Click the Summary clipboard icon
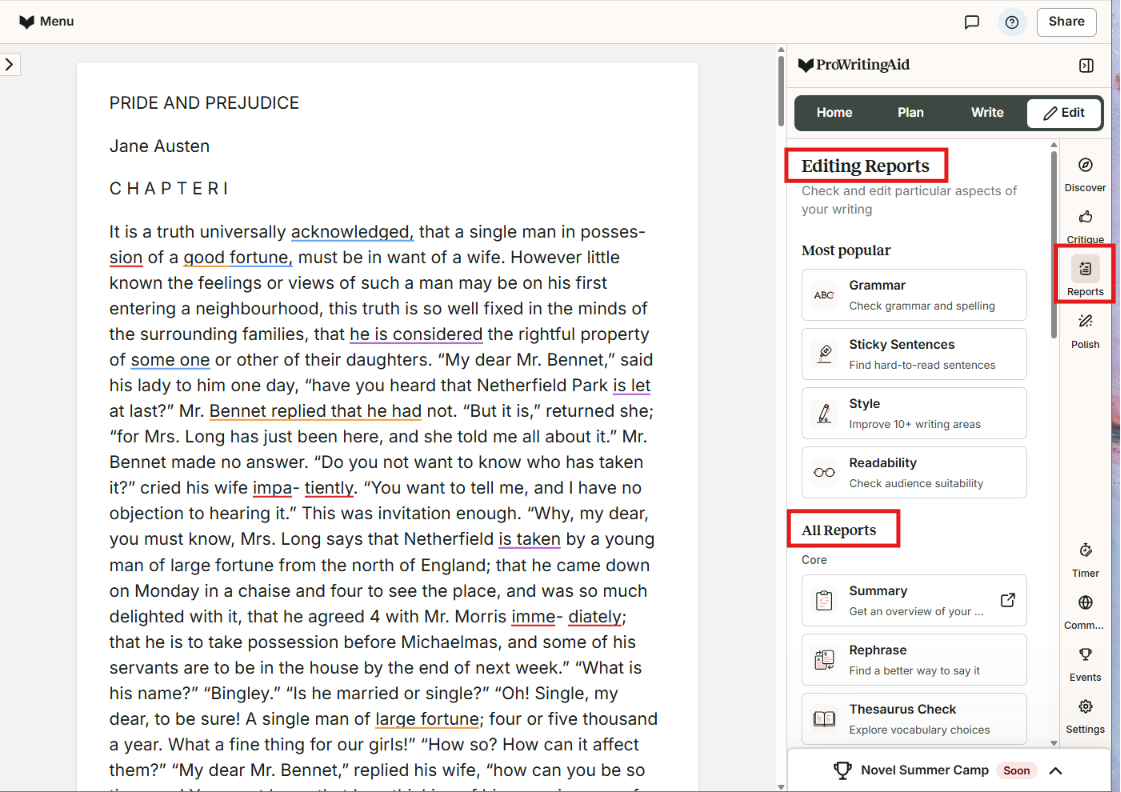Image resolution: width=1121 pixels, height=792 pixels. [824, 601]
